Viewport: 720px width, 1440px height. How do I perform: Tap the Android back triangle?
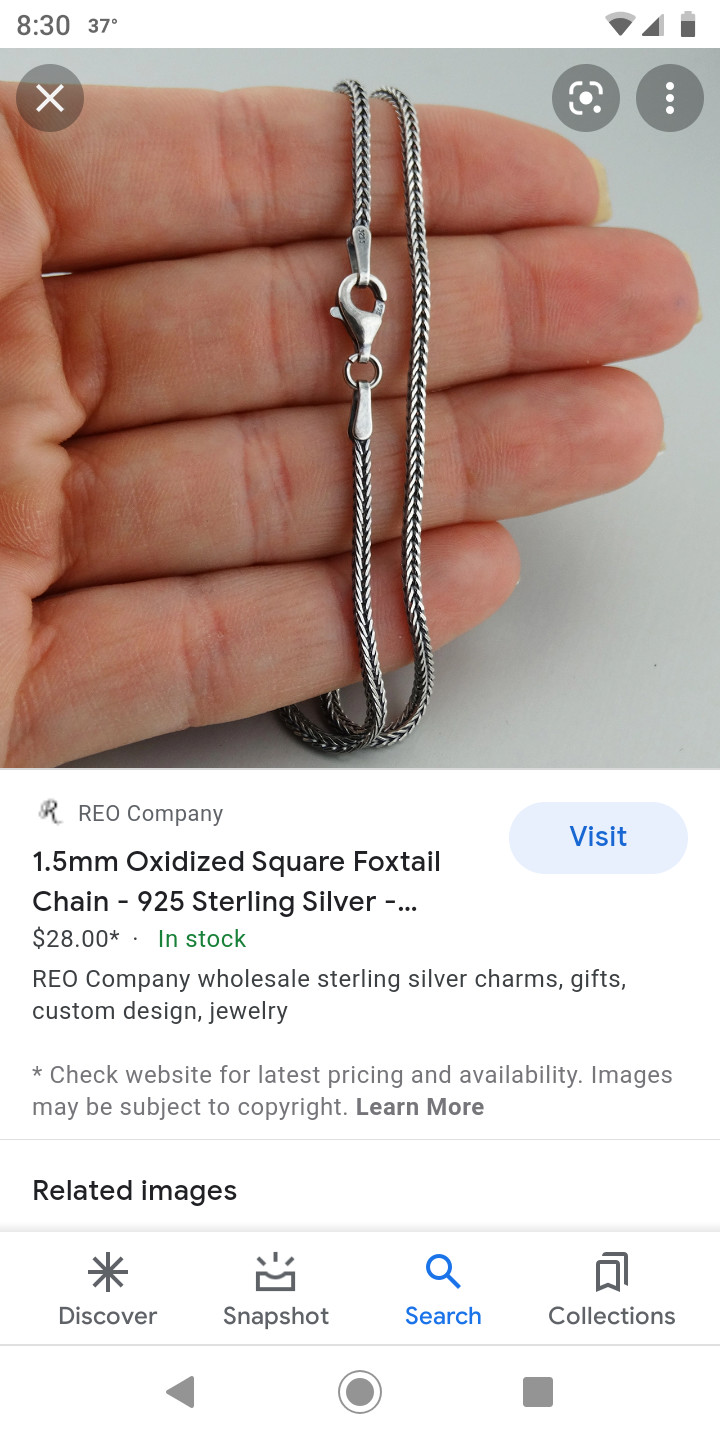180,1392
